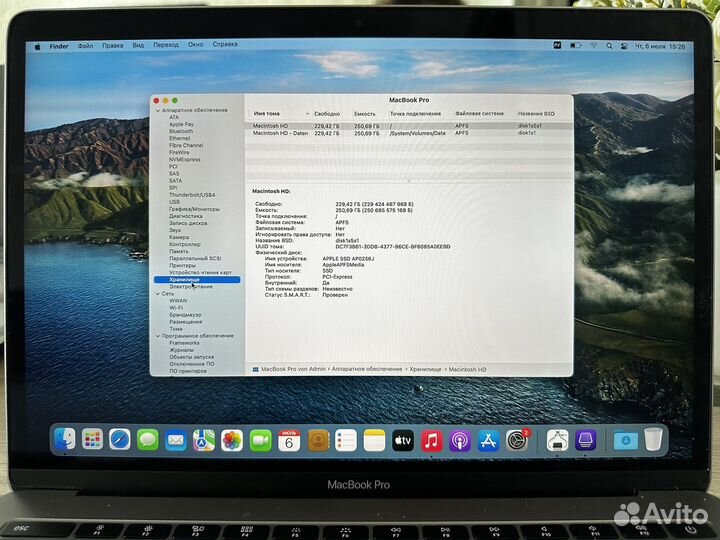
Task: Open the purple Mac utility icon in Dock
Action: (x=585, y=440)
